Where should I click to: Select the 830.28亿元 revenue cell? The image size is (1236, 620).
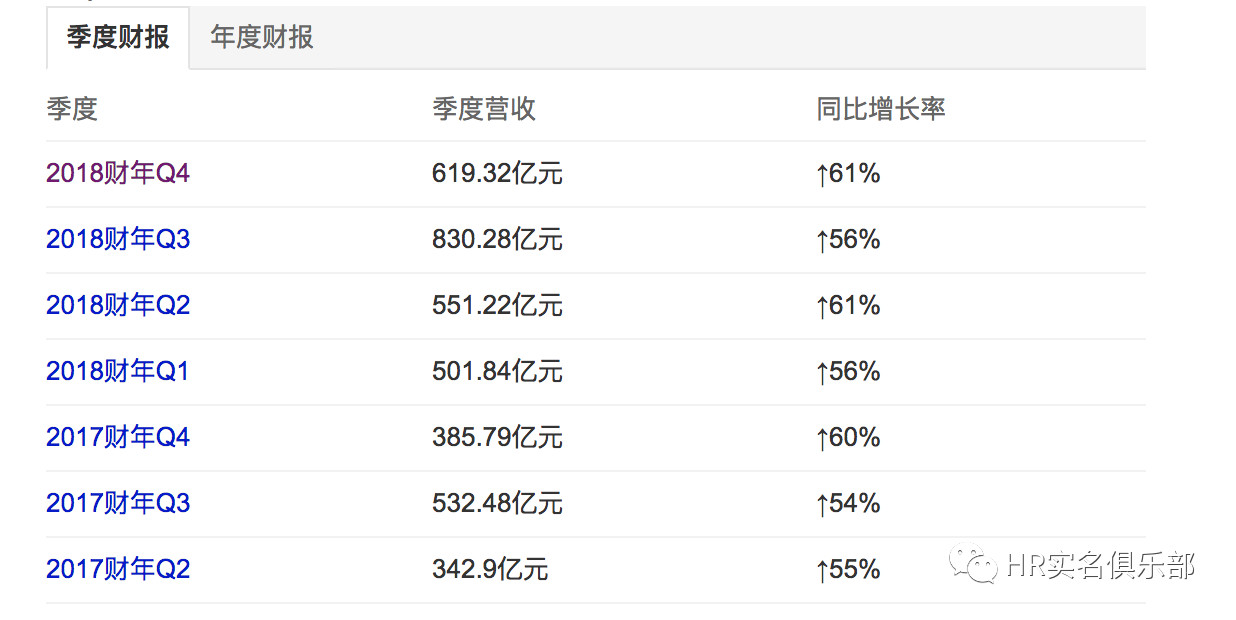coord(497,240)
